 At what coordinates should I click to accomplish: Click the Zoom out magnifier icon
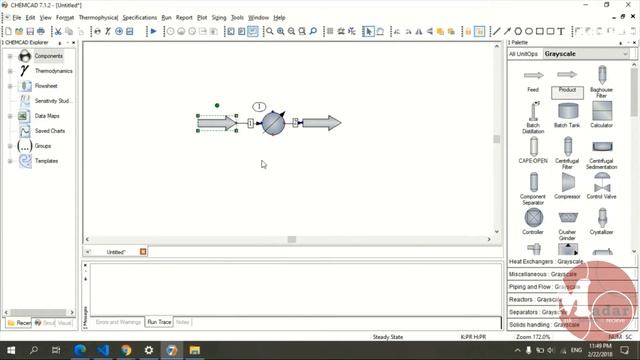click(x=291, y=31)
